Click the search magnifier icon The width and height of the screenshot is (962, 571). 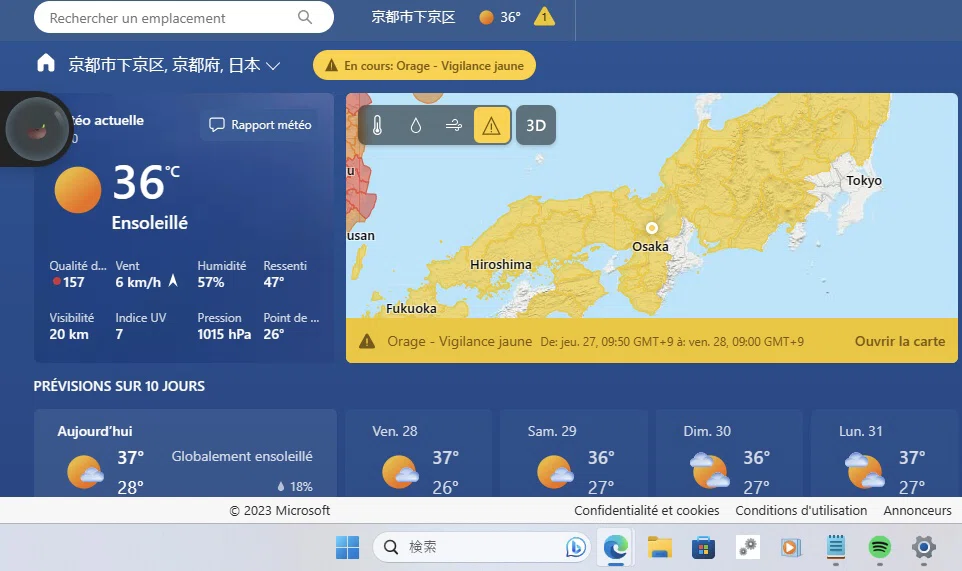(305, 17)
